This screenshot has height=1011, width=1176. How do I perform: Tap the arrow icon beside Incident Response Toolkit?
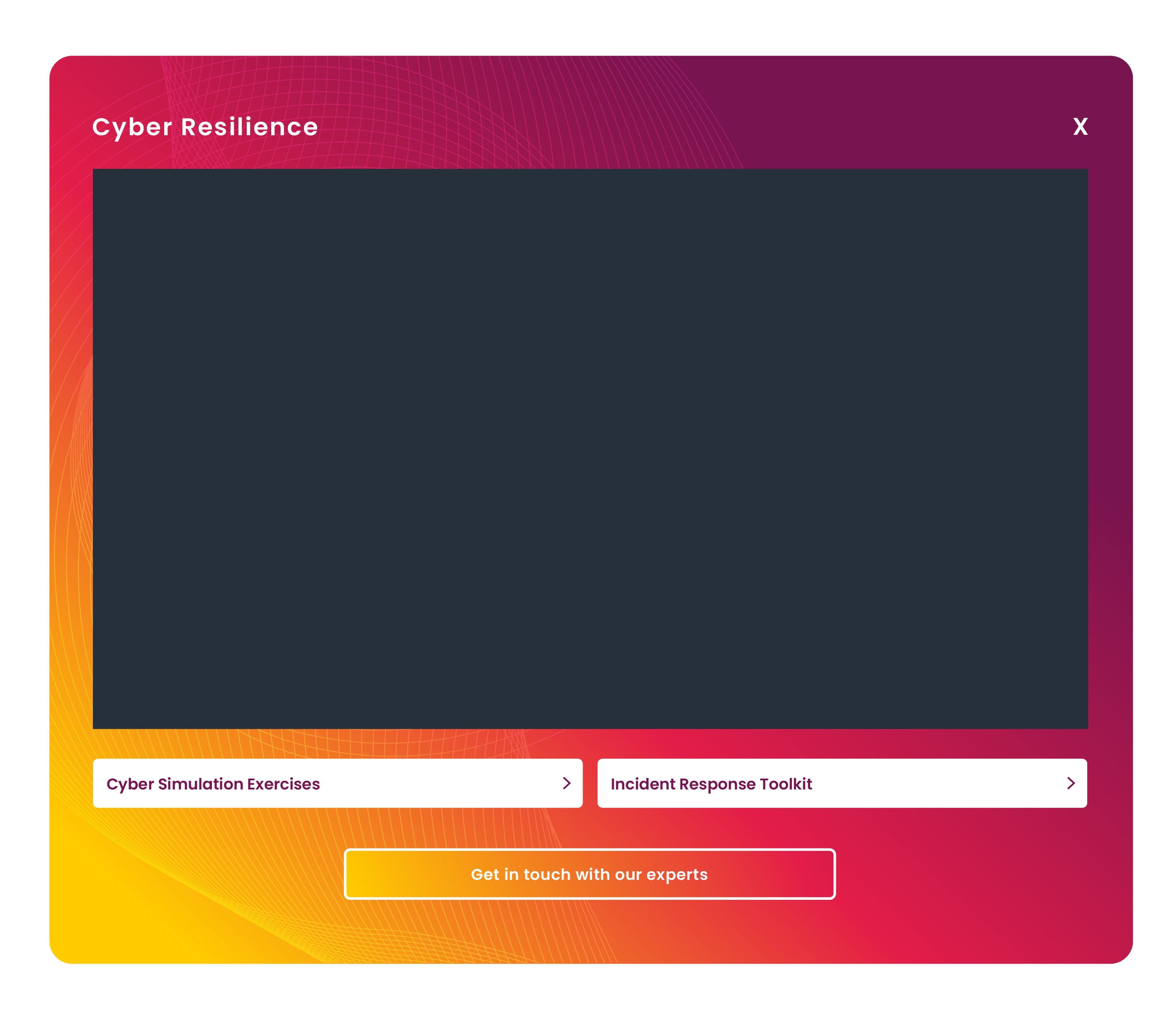[1071, 783]
